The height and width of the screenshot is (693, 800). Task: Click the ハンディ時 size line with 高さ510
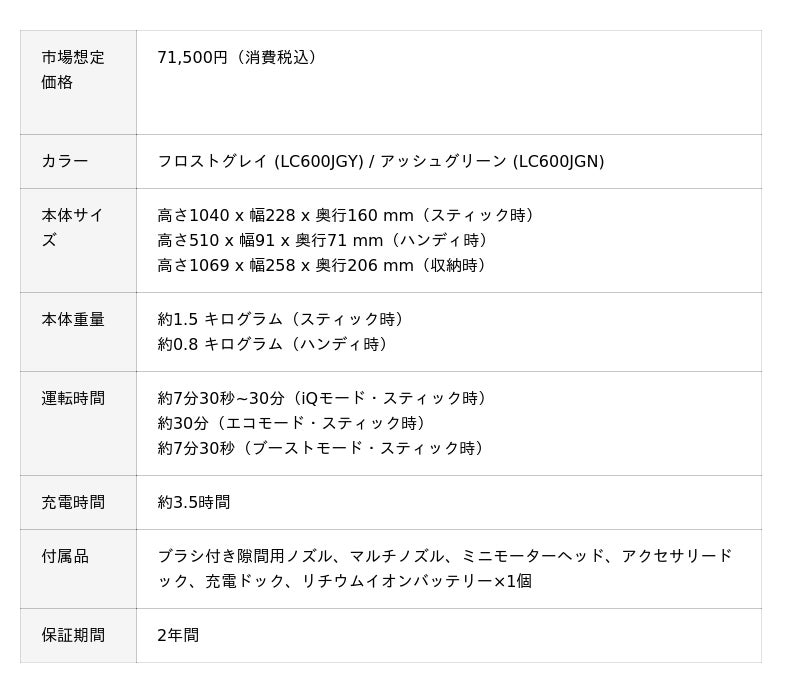(x=324, y=240)
